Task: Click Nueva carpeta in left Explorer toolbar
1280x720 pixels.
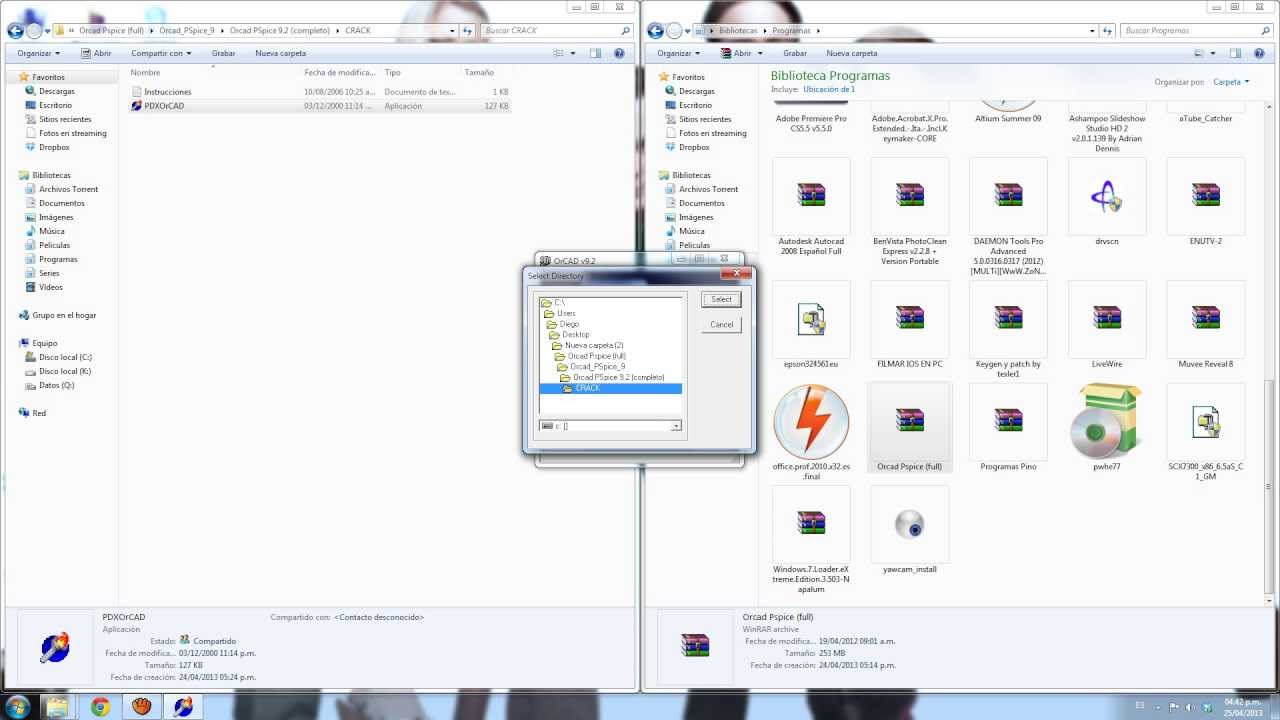Action: tap(280, 53)
